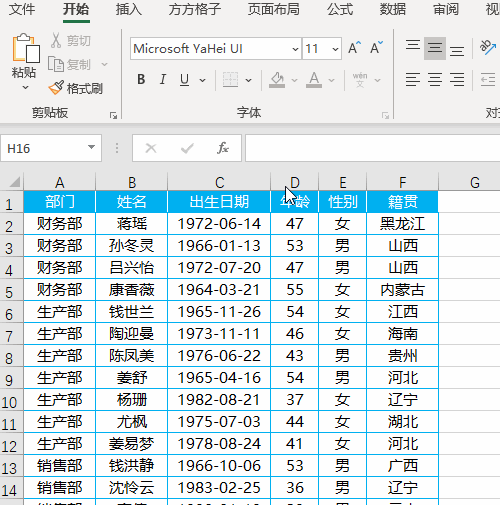Select cell containing 1966-01-13

(x=219, y=246)
